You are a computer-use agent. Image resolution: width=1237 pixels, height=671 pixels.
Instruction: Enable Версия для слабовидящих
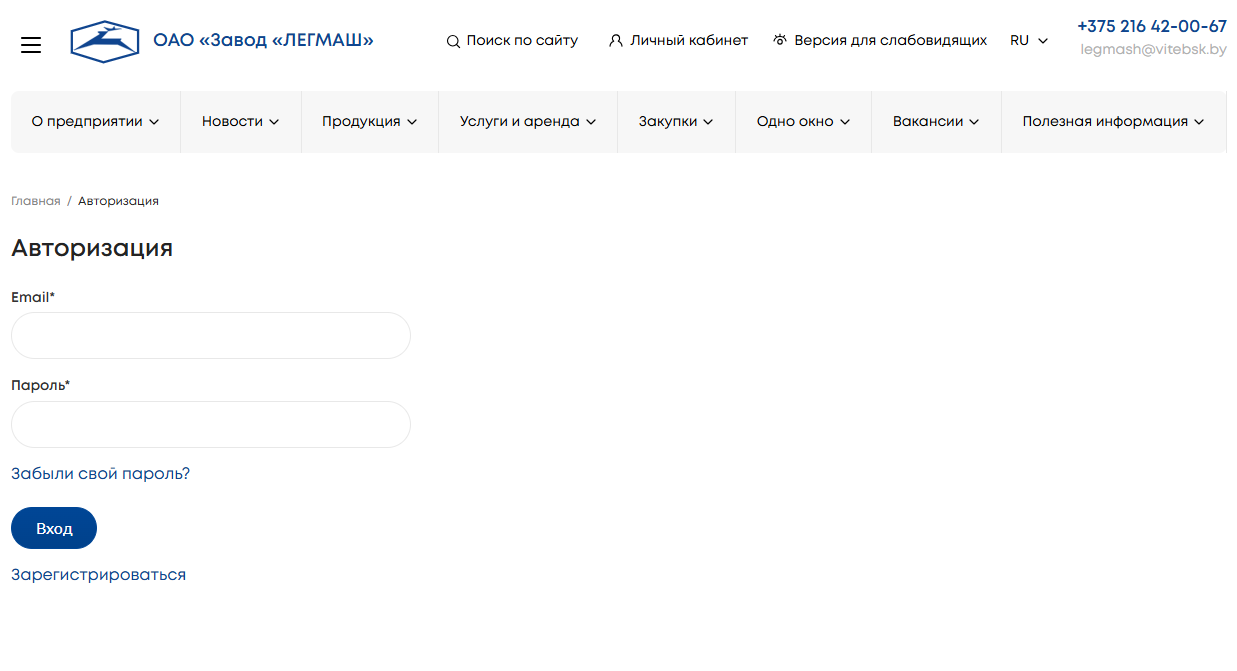(x=890, y=41)
